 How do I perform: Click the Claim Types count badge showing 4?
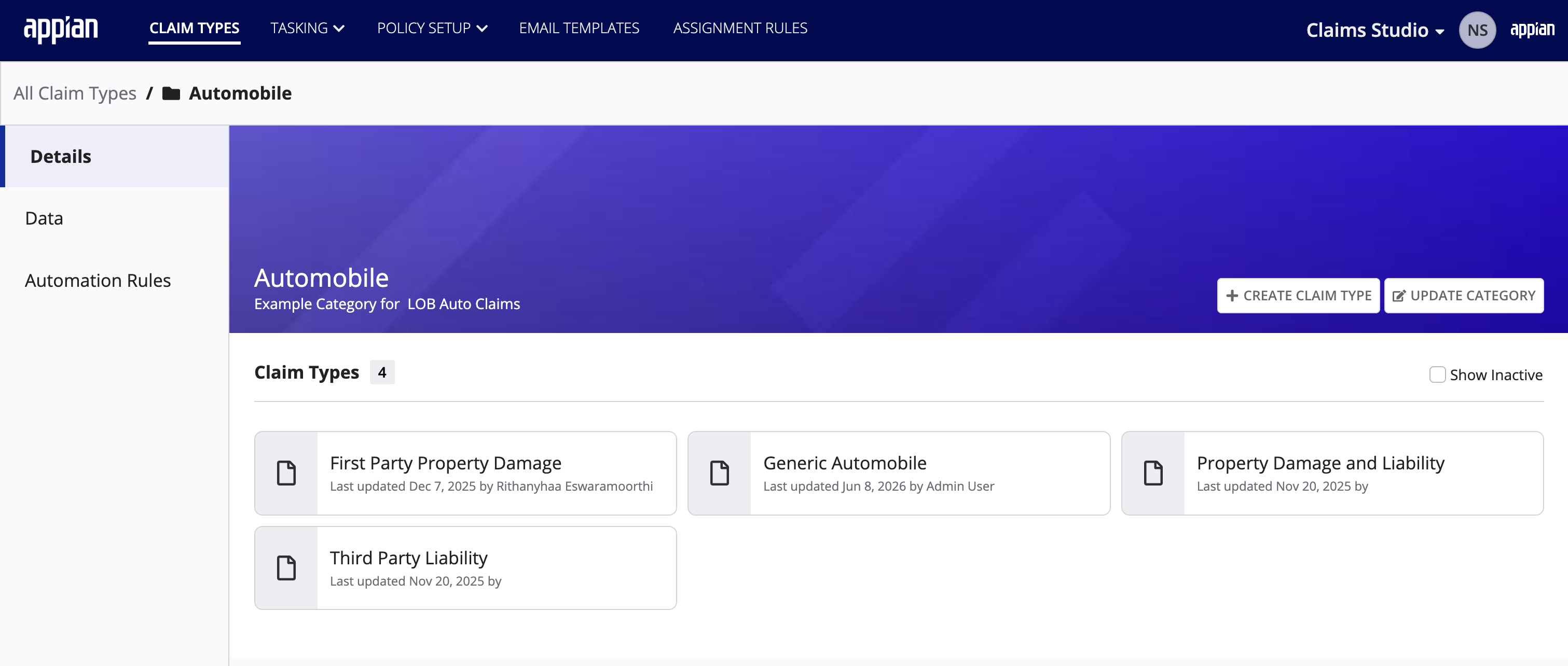pyautogui.click(x=382, y=372)
